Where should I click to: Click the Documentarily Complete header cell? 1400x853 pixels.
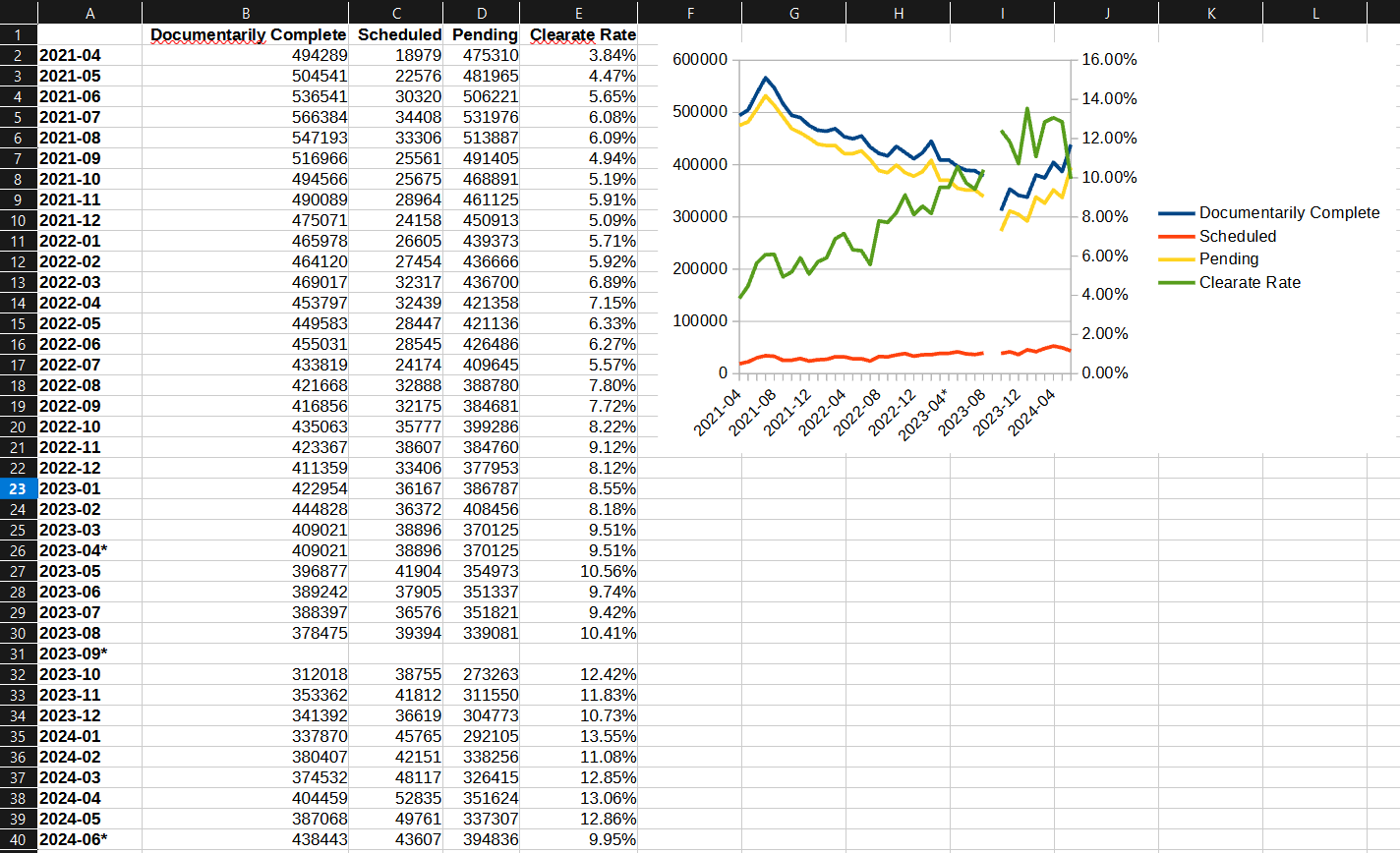pos(246,34)
